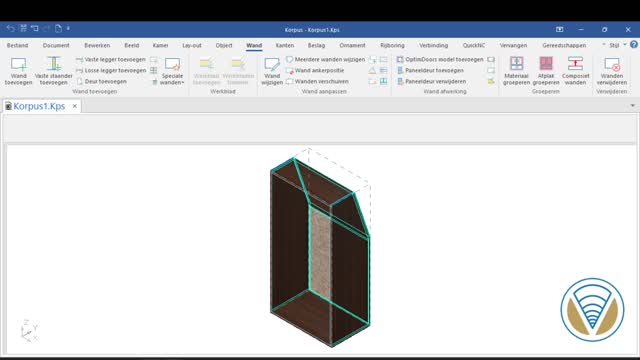Click the 3D cabinet model in viewport

[320, 251]
